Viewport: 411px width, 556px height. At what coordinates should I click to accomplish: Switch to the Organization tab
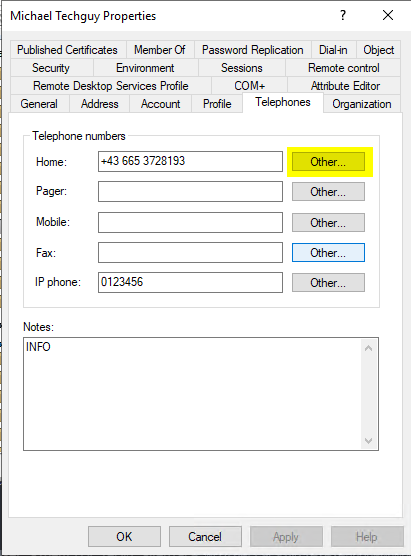point(362,104)
